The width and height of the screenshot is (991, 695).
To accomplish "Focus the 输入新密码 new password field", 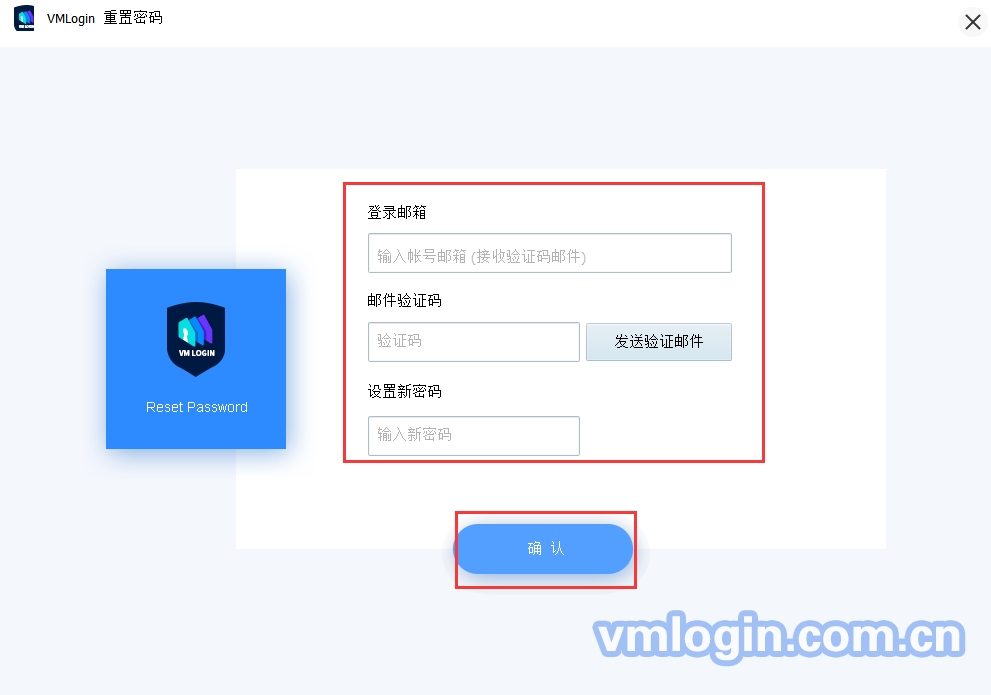I will click(x=473, y=435).
